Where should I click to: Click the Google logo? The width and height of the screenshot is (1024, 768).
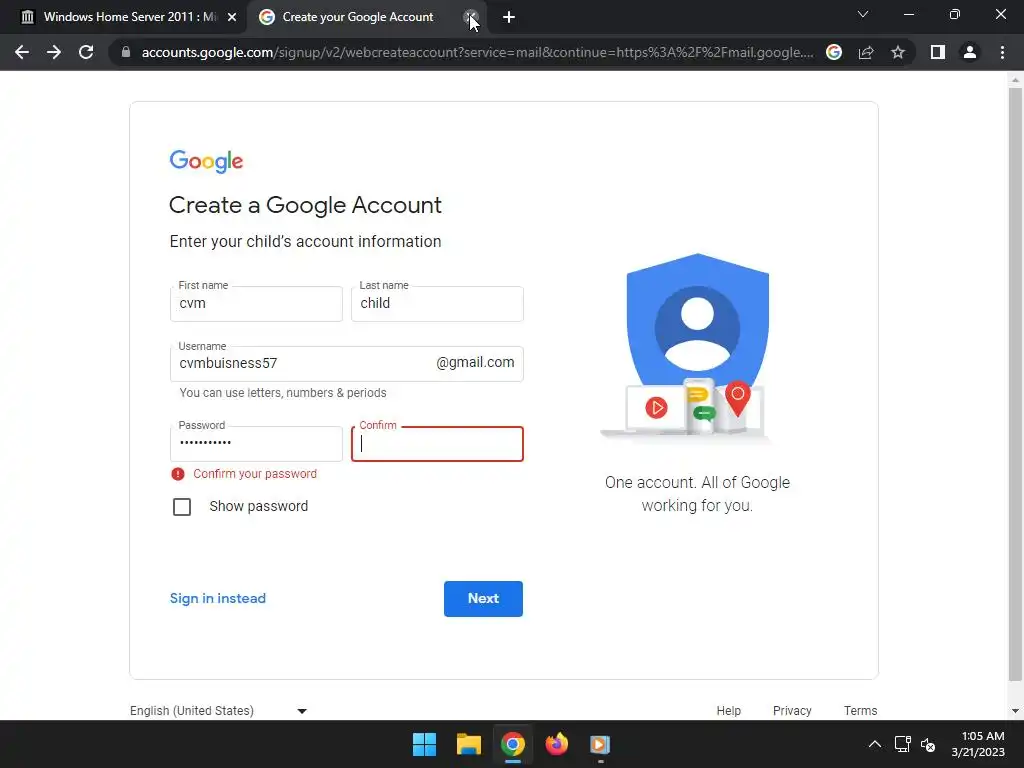[206, 161]
